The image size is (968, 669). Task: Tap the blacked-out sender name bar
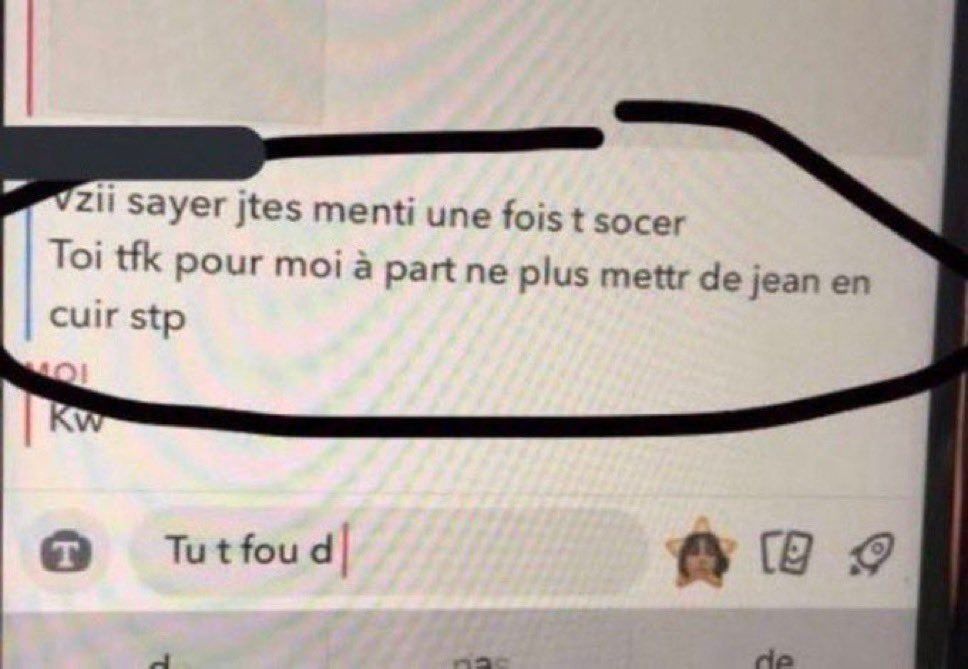click(x=132, y=152)
